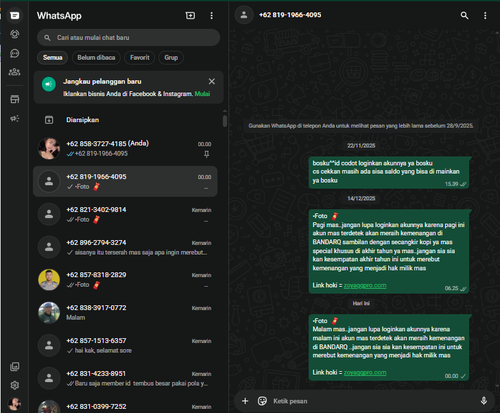Click the date label 14/12/2025
The image size is (500, 413).
361,199
